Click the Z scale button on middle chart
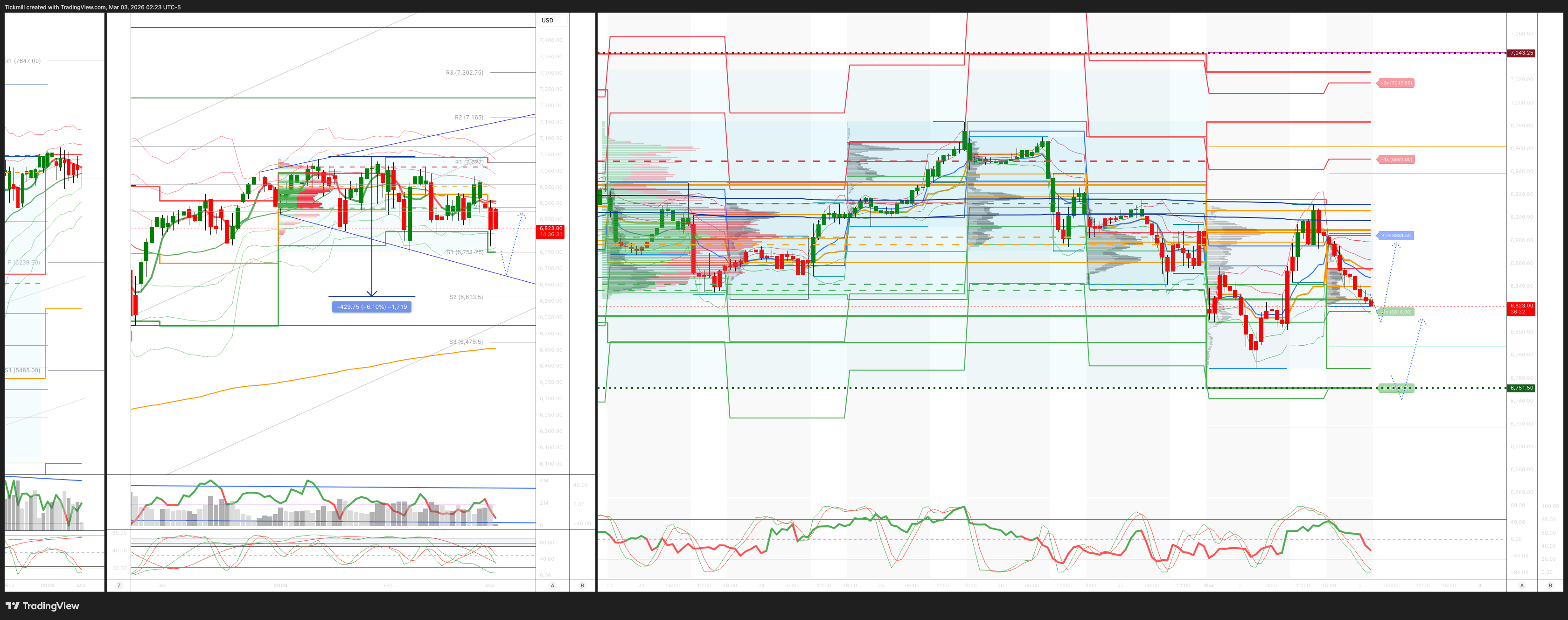This screenshot has height=620, width=1568. 118,585
